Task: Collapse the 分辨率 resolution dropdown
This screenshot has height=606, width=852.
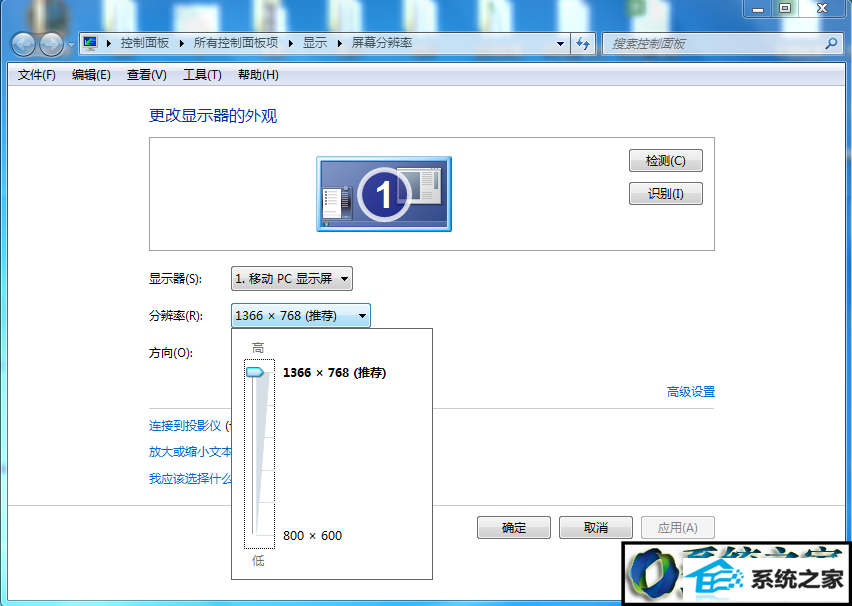Action: coord(300,316)
